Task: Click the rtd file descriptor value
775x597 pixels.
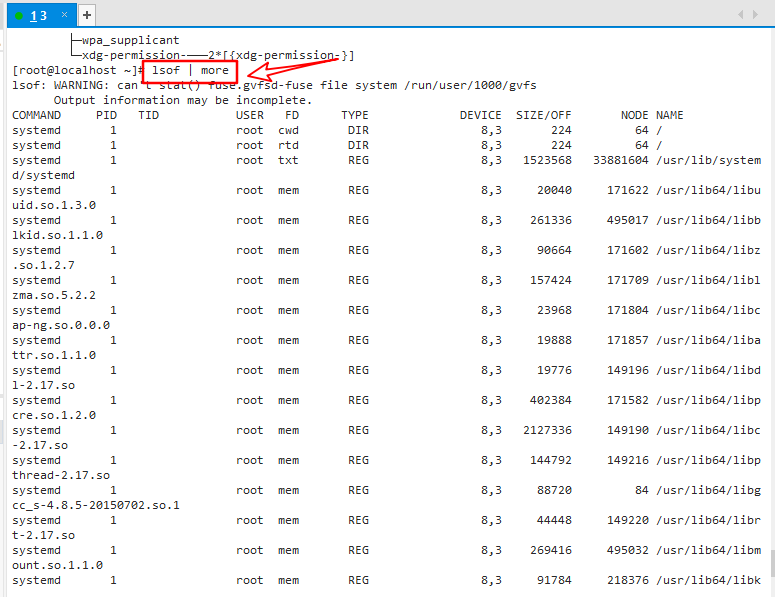Action: point(288,145)
